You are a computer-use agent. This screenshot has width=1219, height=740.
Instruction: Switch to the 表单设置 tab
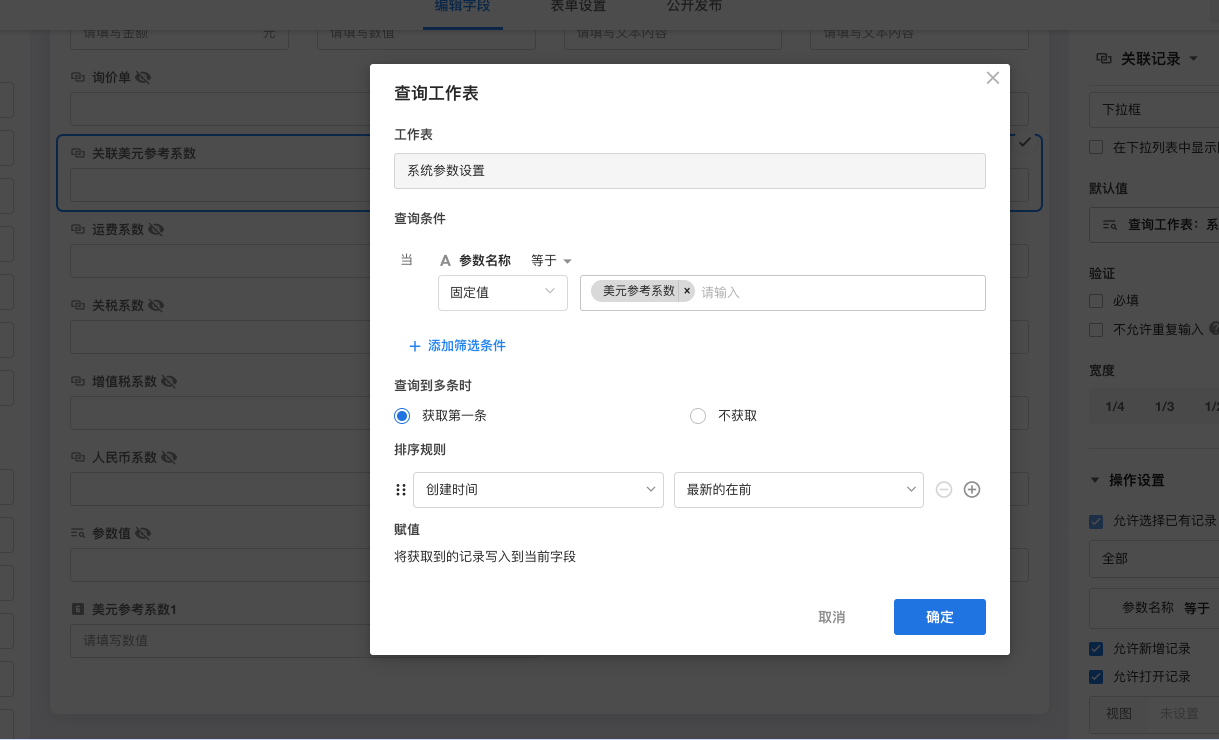[x=578, y=6]
